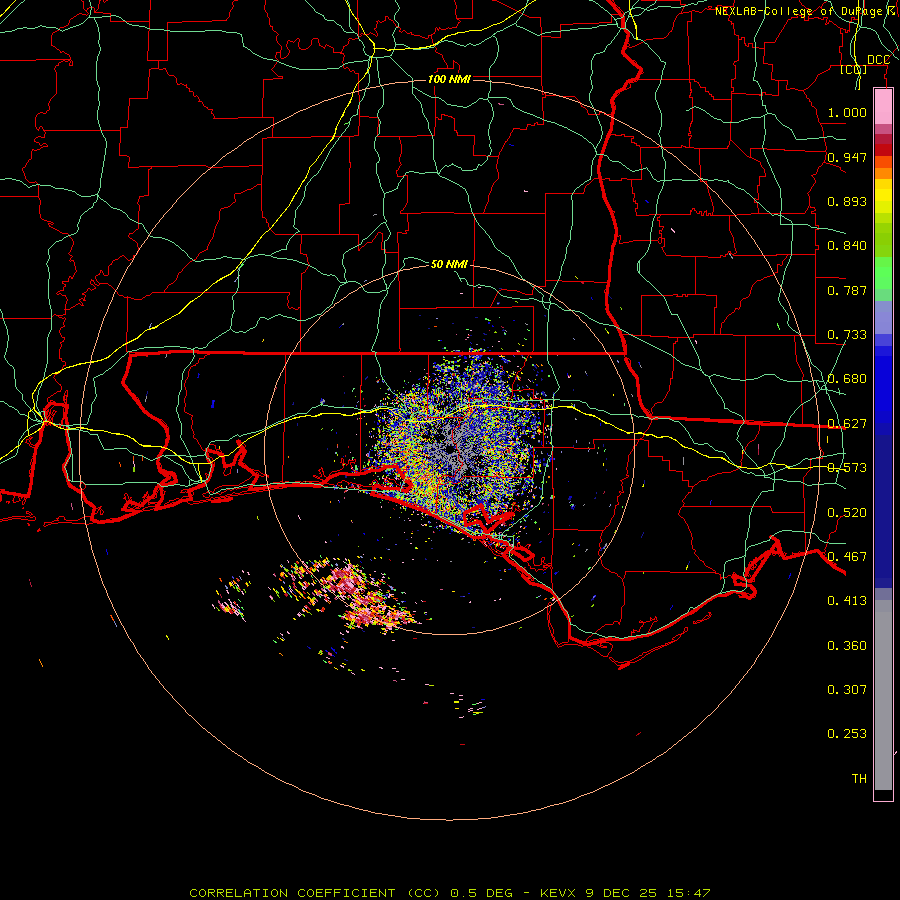
Task: Click the 1.000 value on the color scale
Action: pyautogui.click(x=847, y=112)
